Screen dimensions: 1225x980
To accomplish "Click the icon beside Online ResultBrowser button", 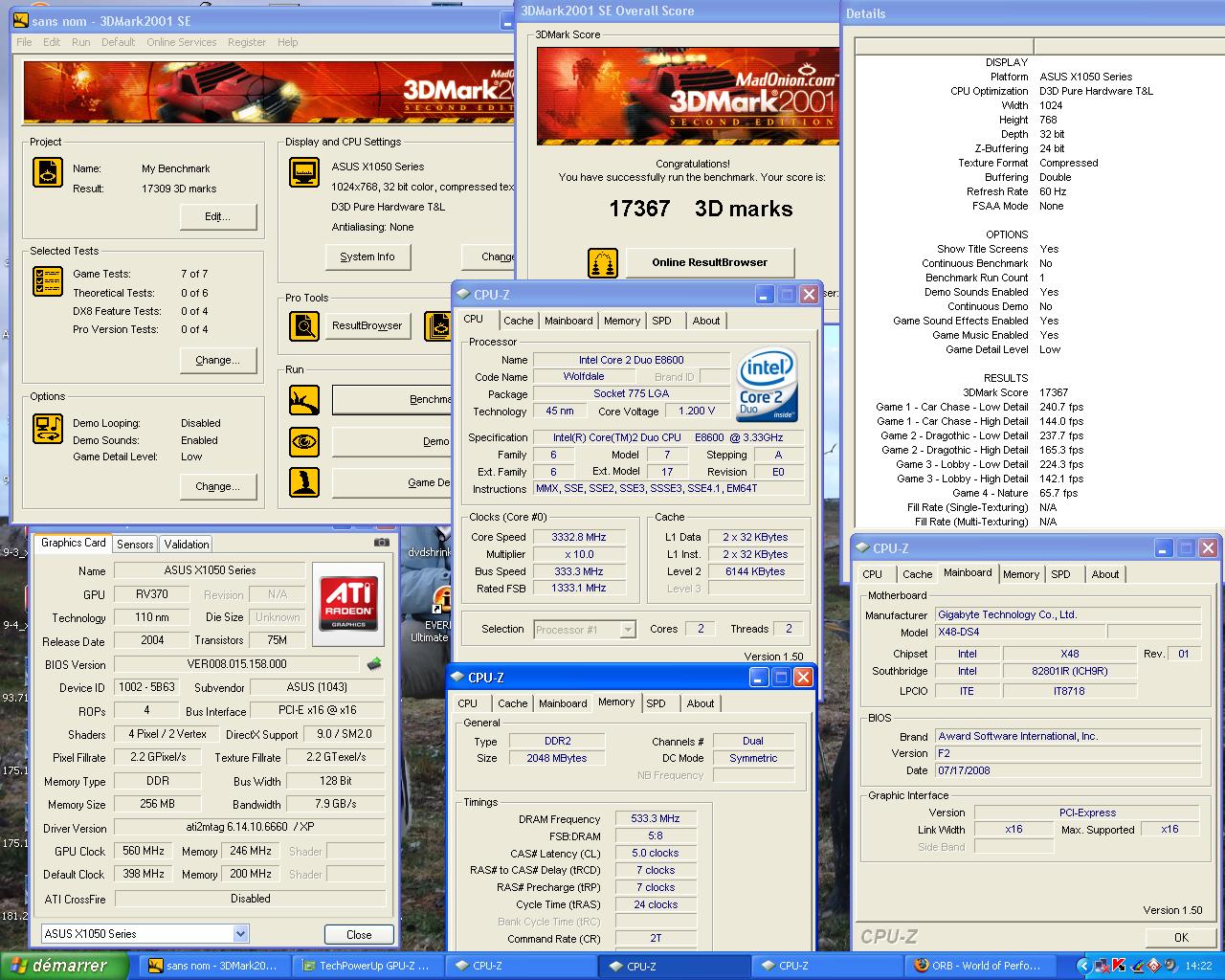I will point(602,262).
